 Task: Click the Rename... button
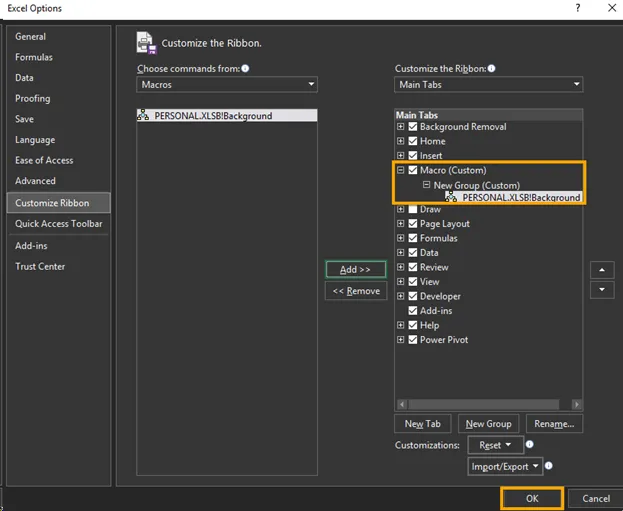pyautogui.click(x=554, y=424)
